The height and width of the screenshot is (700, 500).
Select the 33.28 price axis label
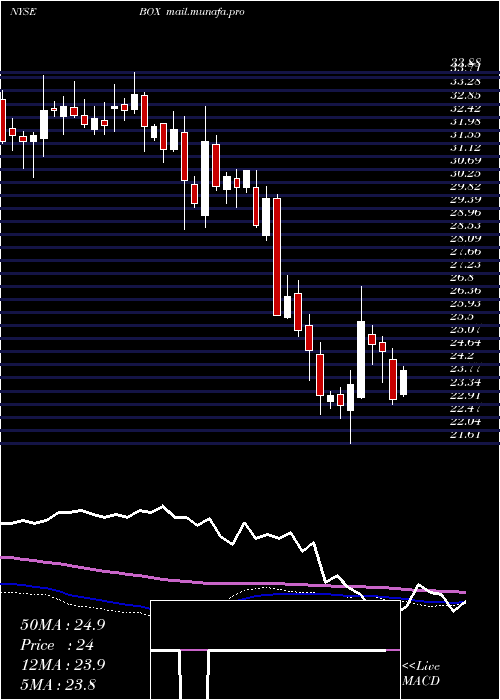coord(465,82)
